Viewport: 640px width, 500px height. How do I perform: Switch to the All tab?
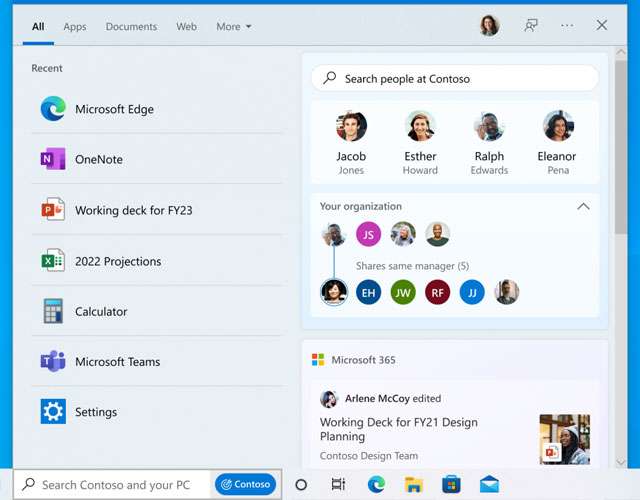(x=38, y=27)
